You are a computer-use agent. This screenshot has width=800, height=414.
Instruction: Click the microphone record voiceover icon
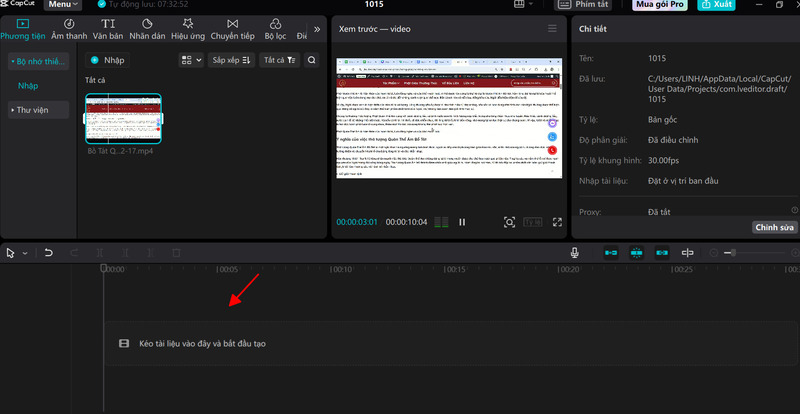(x=575, y=253)
